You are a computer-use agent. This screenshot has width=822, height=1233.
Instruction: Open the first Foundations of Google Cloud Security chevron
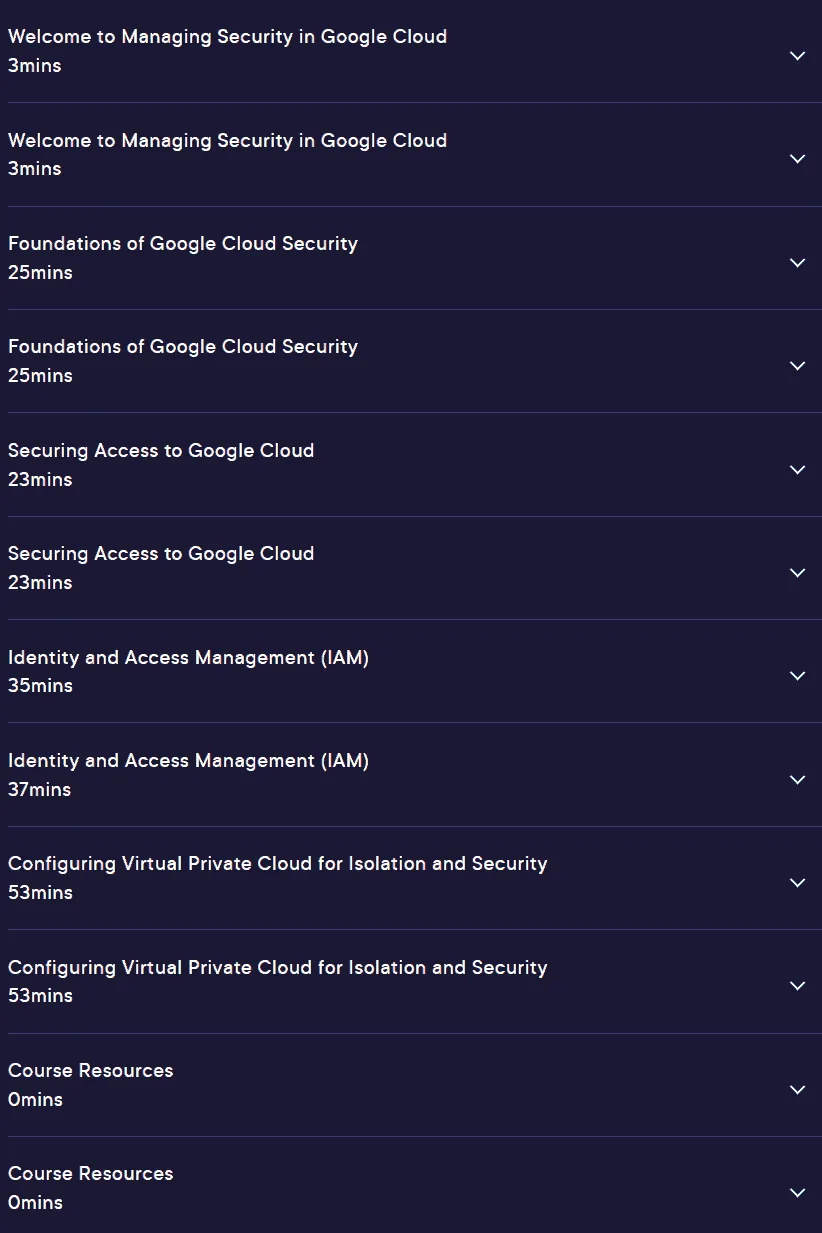[797, 263]
